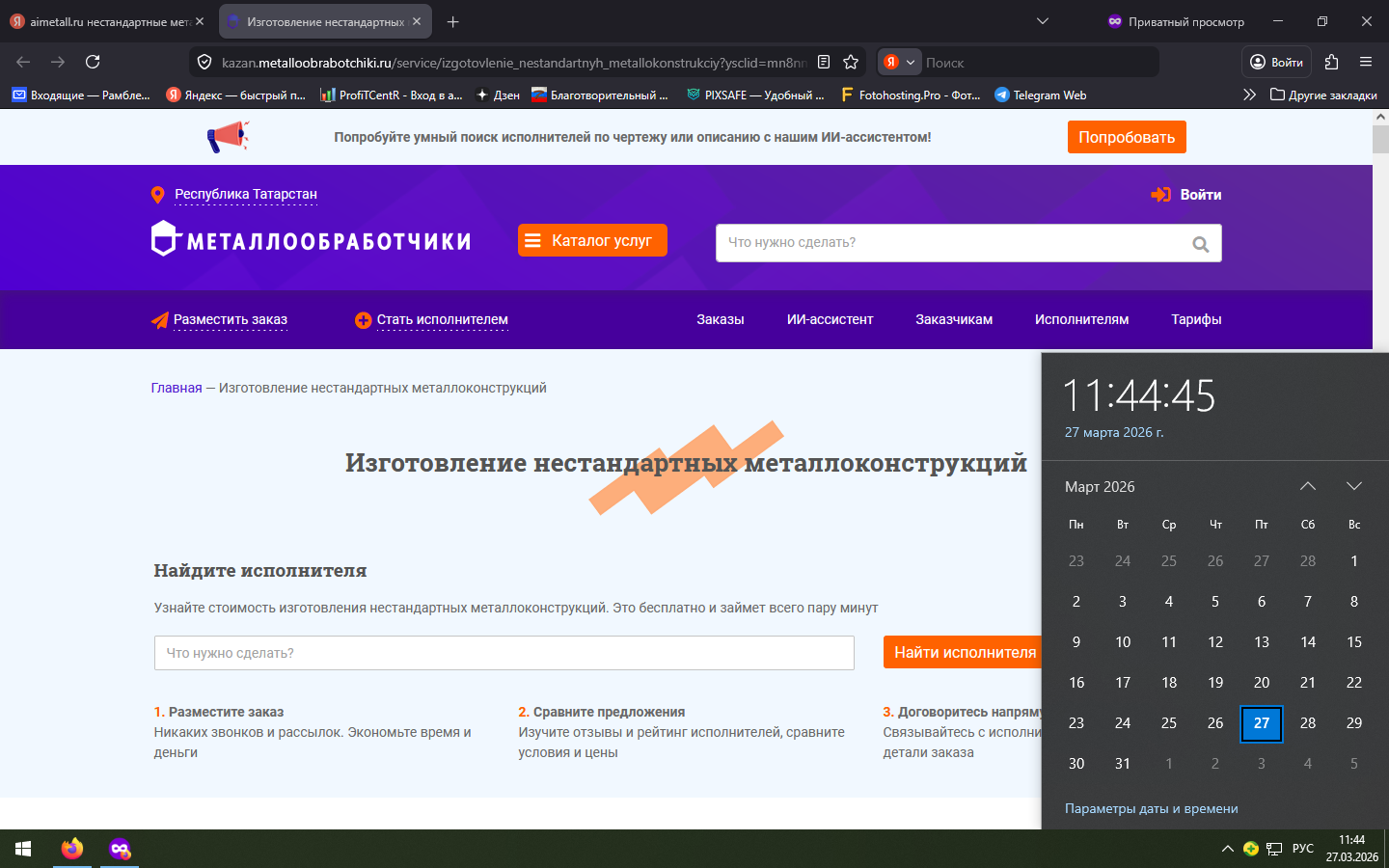Open the PIXSAFE bookmark
The height and width of the screenshot is (868, 1389).
(755, 95)
